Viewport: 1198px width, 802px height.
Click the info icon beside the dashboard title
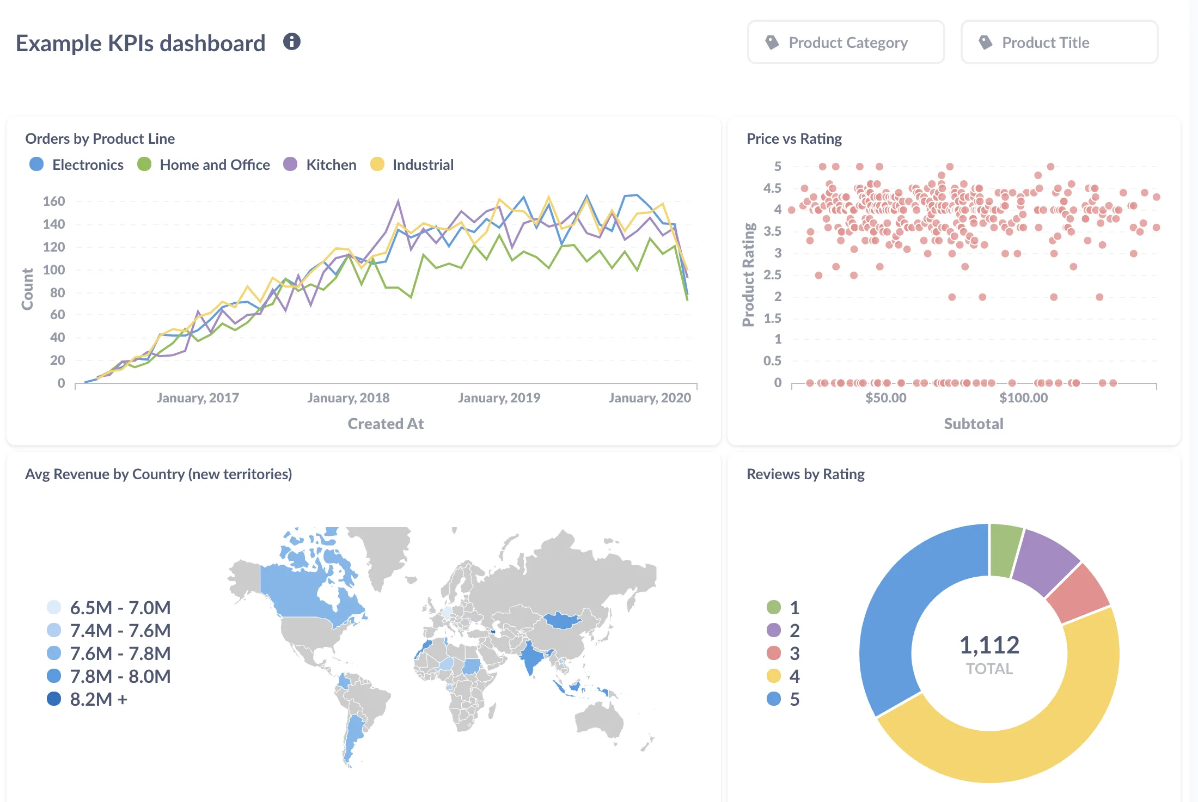point(291,41)
